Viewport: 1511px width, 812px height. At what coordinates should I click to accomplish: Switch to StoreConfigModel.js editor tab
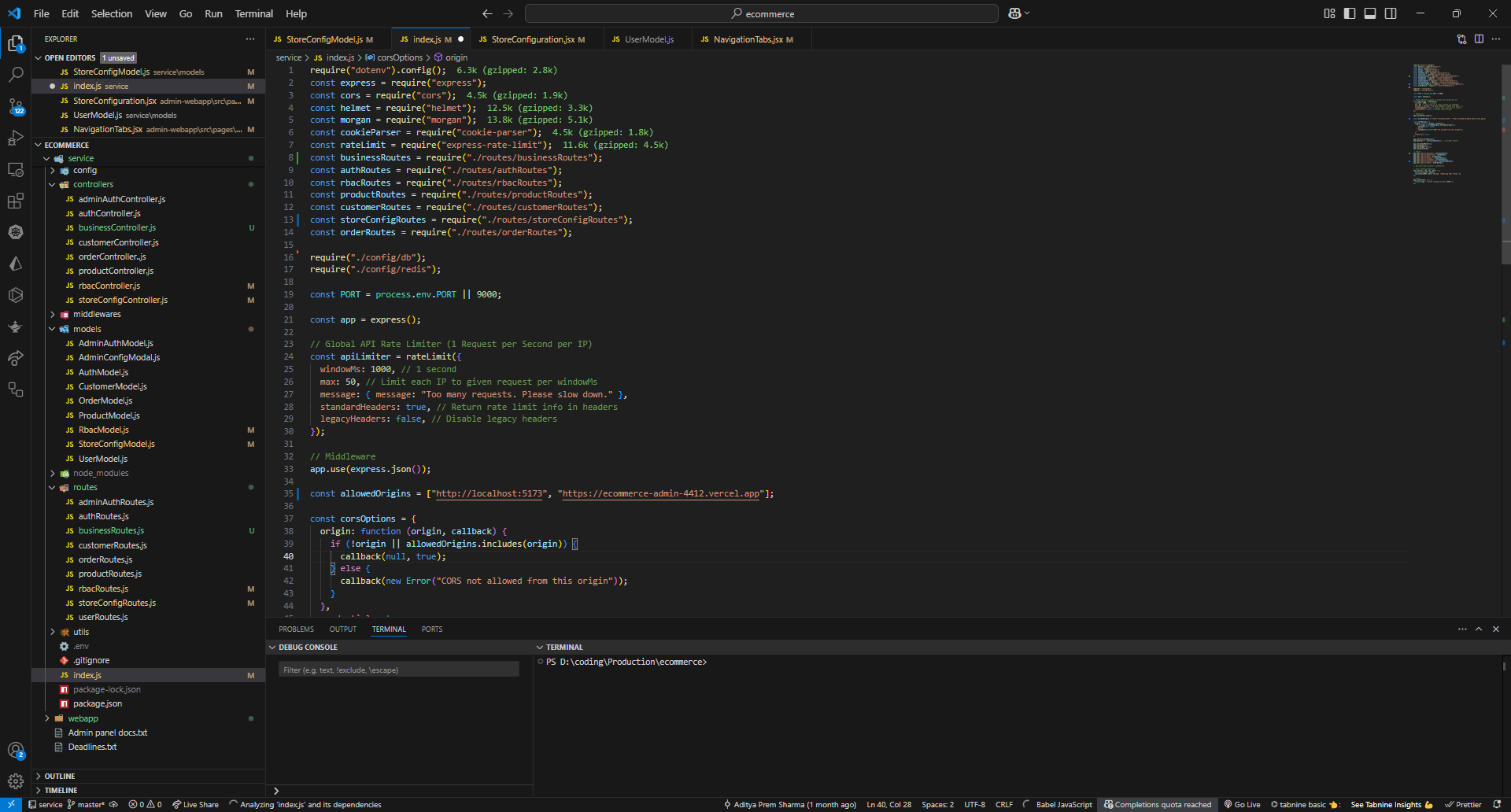pyautogui.click(x=324, y=39)
